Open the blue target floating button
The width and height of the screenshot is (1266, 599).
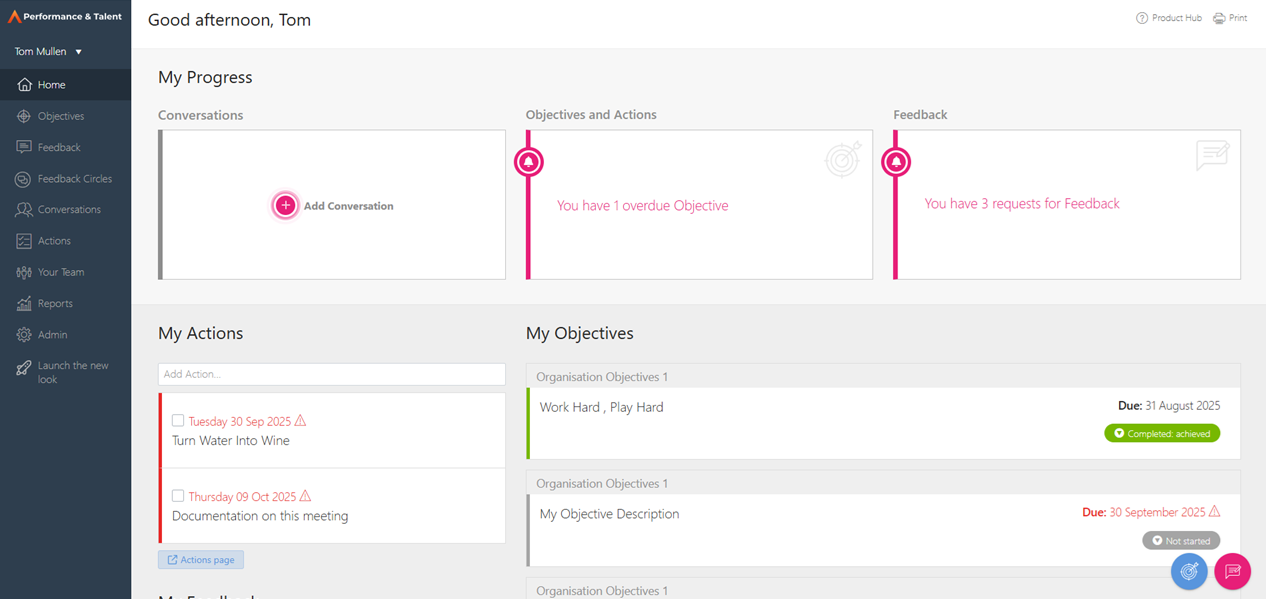(1189, 571)
